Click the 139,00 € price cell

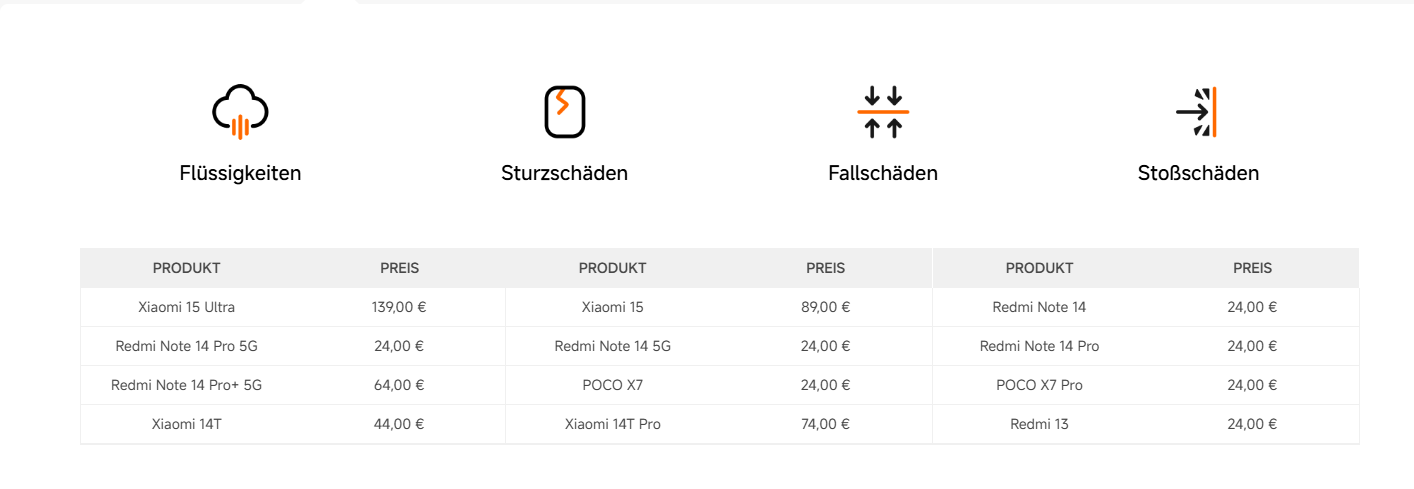tap(399, 307)
